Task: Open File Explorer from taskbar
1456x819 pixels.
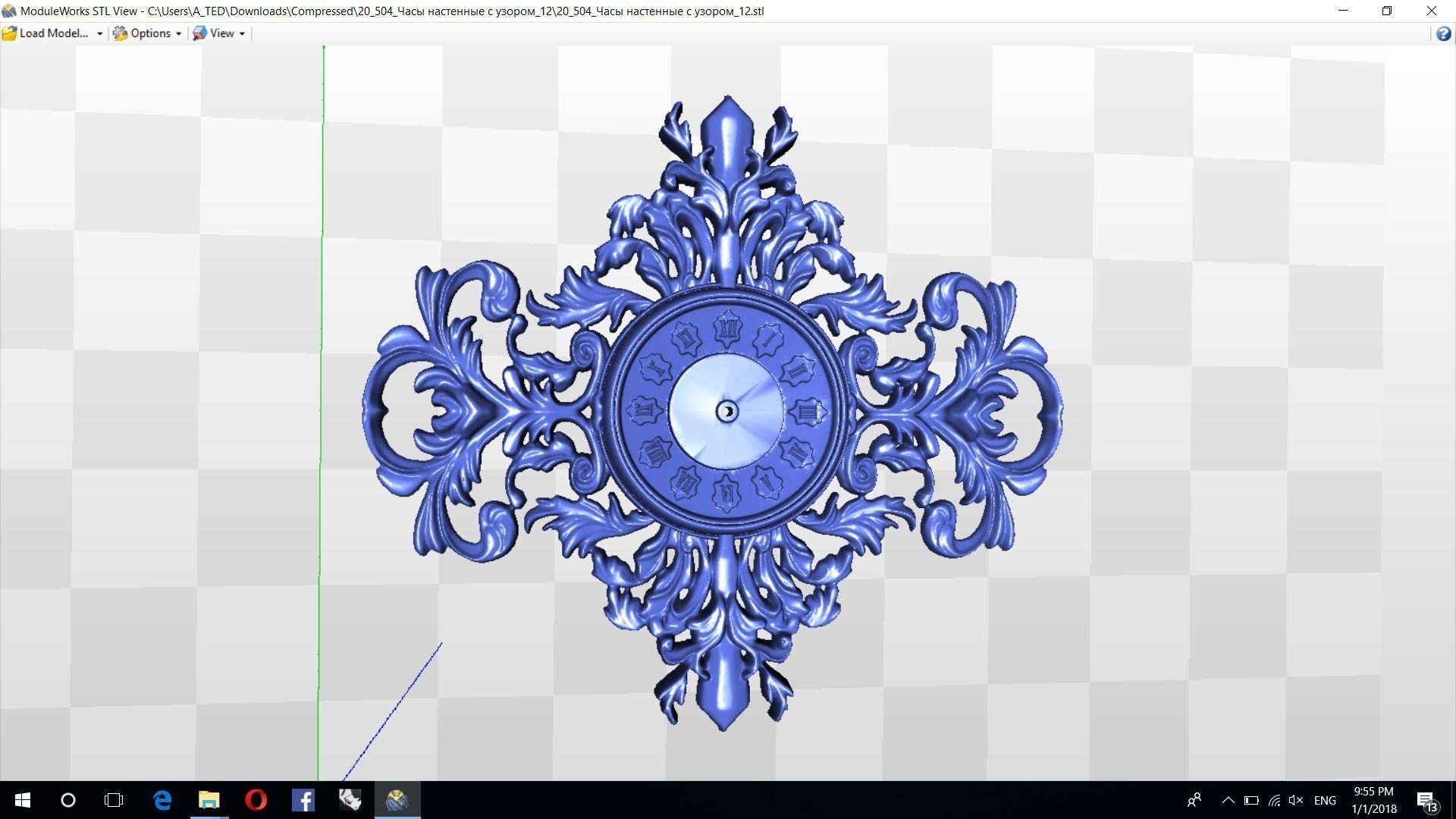Action: click(x=209, y=800)
